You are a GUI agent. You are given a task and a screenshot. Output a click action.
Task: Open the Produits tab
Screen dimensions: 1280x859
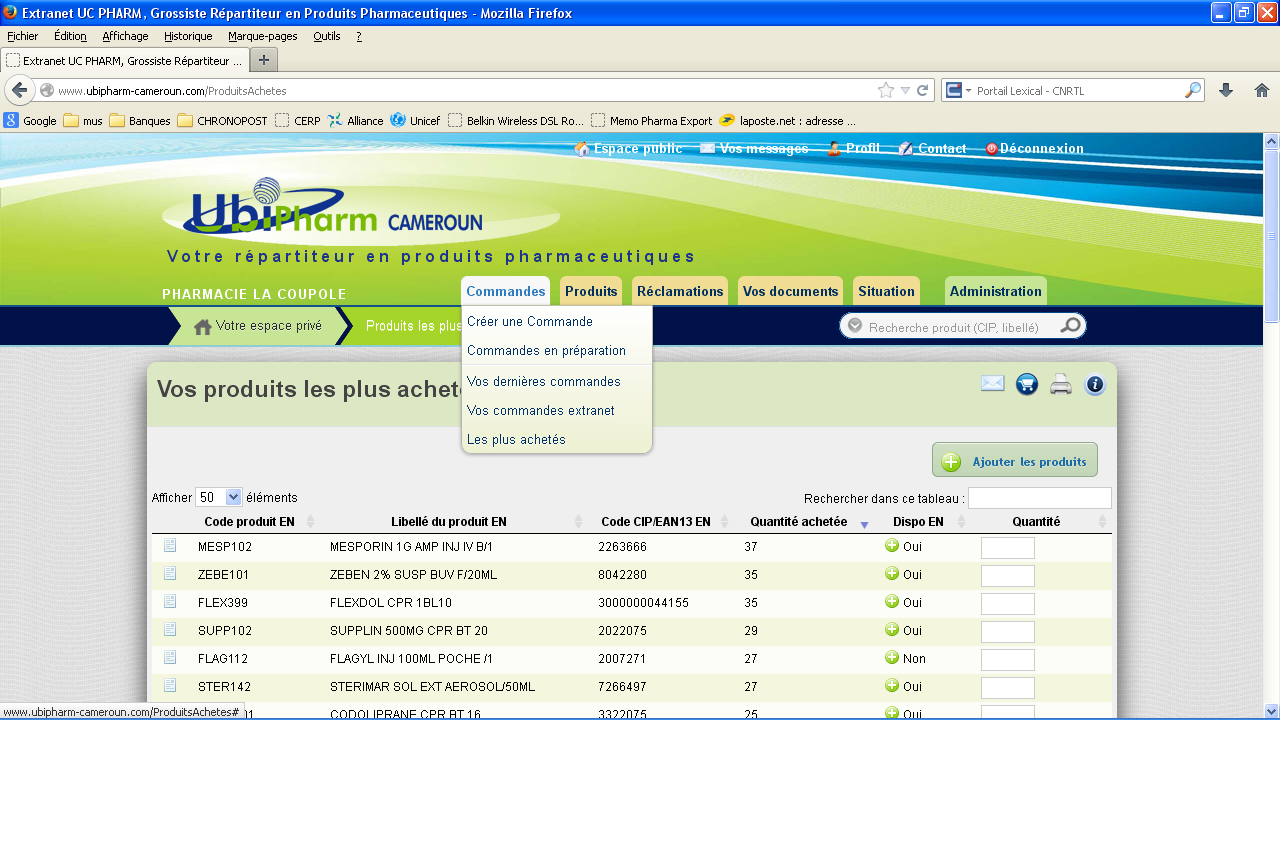click(x=591, y=291)
